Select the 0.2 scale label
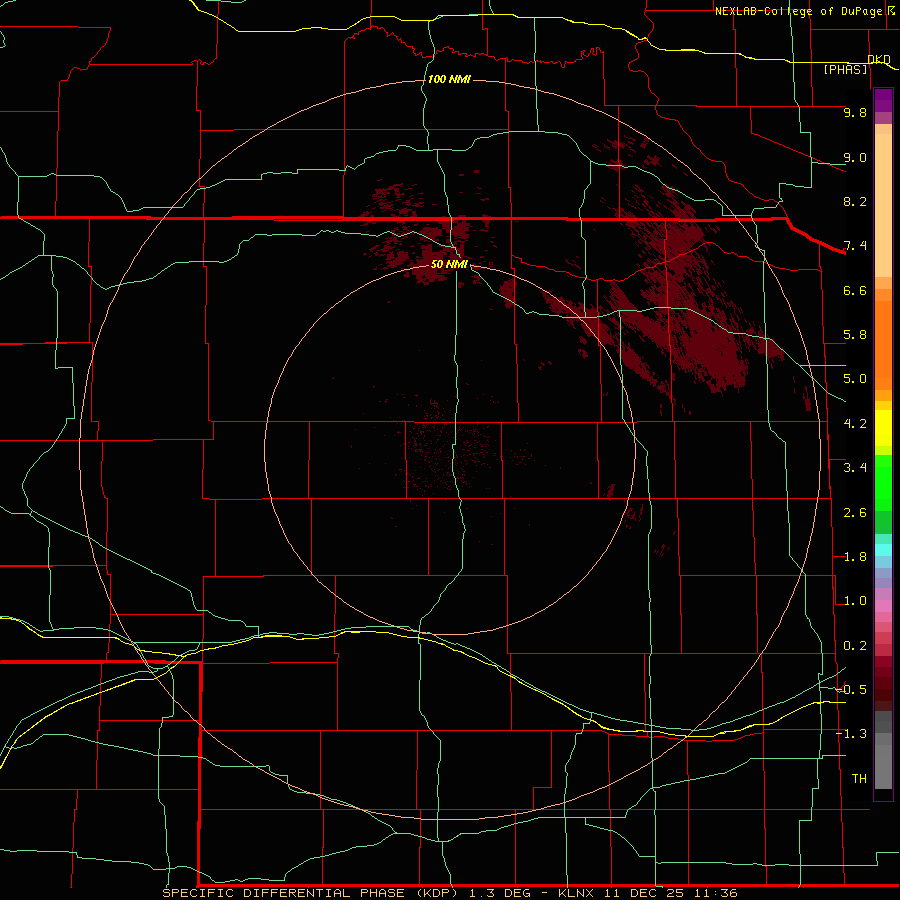 (855, 646)
